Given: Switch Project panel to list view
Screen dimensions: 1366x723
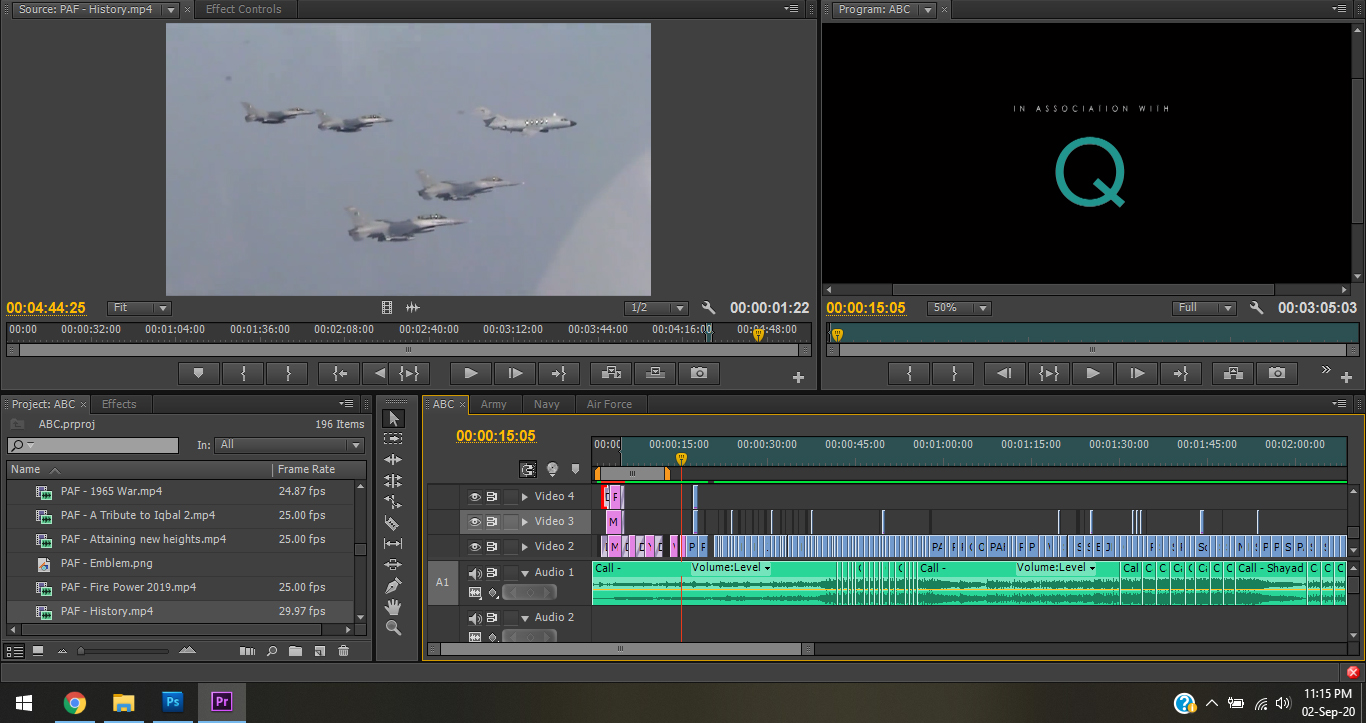Looking at the screenshot, I should point(14,651).
